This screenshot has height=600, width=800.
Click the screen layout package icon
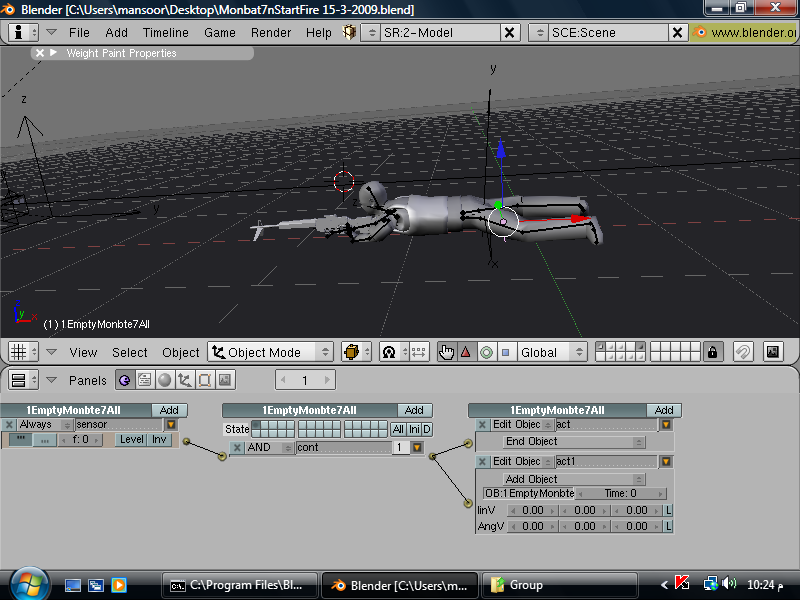click(349, 33)
